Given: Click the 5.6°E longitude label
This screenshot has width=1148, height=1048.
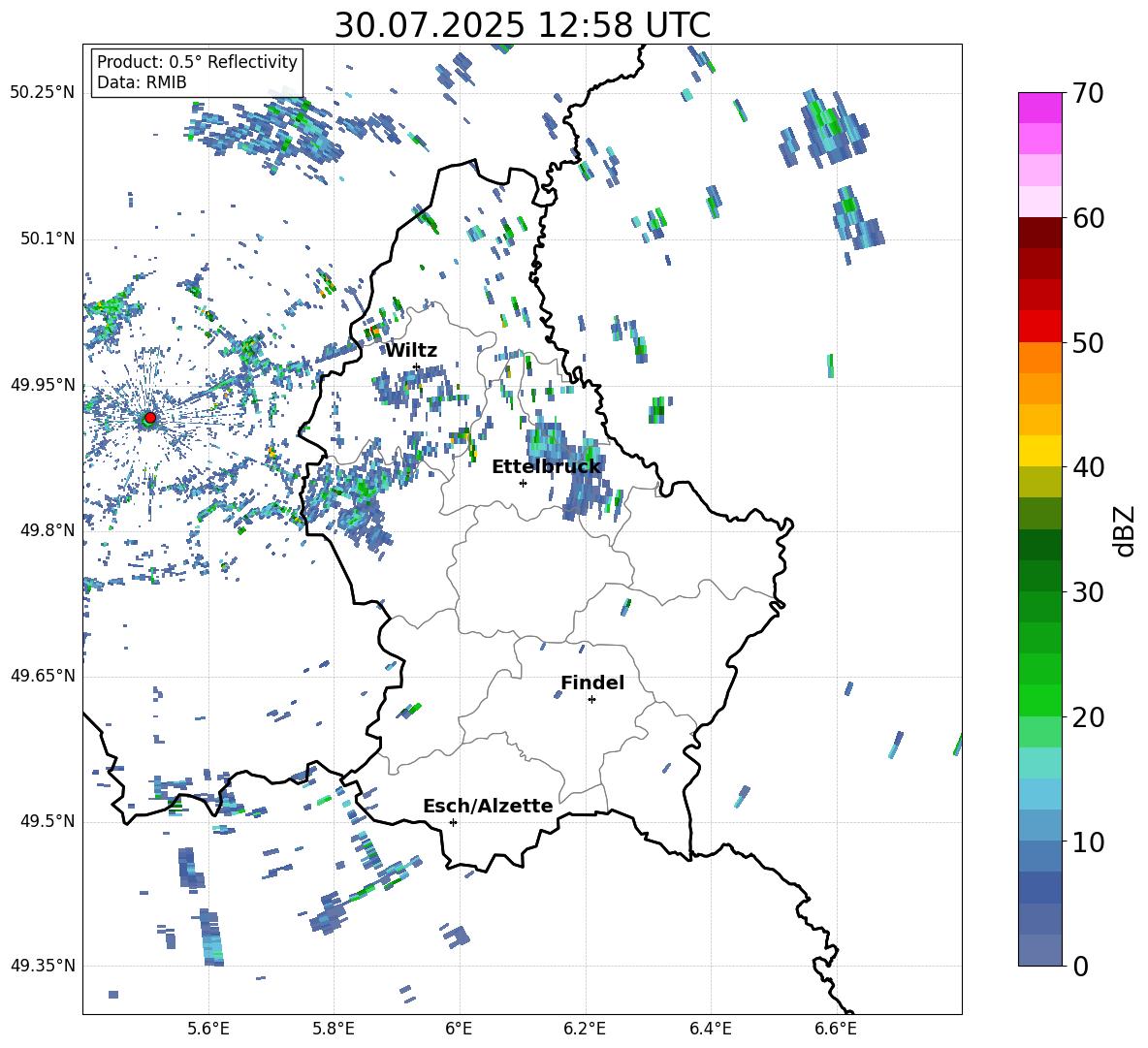Looking at the screenshot, I should pos(208,1029).
